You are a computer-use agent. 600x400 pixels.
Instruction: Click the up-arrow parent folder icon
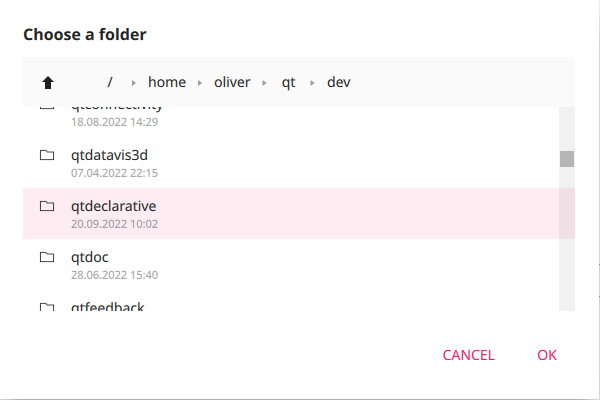tap(47, 82)
